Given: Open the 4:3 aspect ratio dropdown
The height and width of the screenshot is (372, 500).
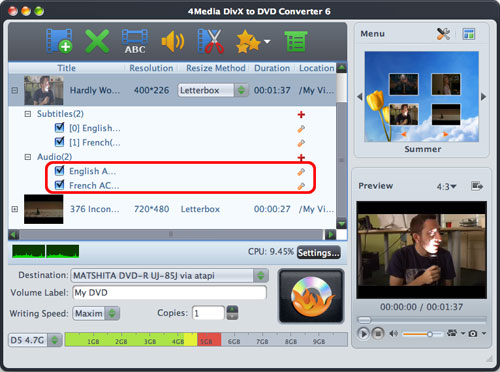Looking at the screenshot, I should point(447,186).
